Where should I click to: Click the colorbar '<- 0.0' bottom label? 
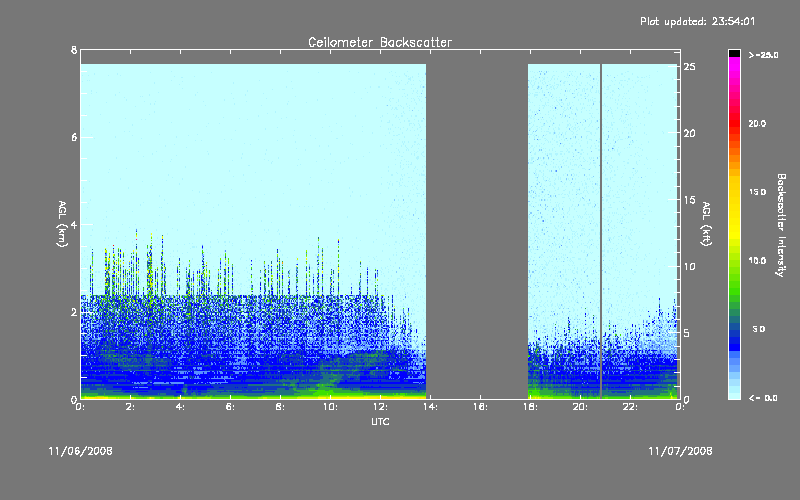pyautogui.click(x=763, y=398)
